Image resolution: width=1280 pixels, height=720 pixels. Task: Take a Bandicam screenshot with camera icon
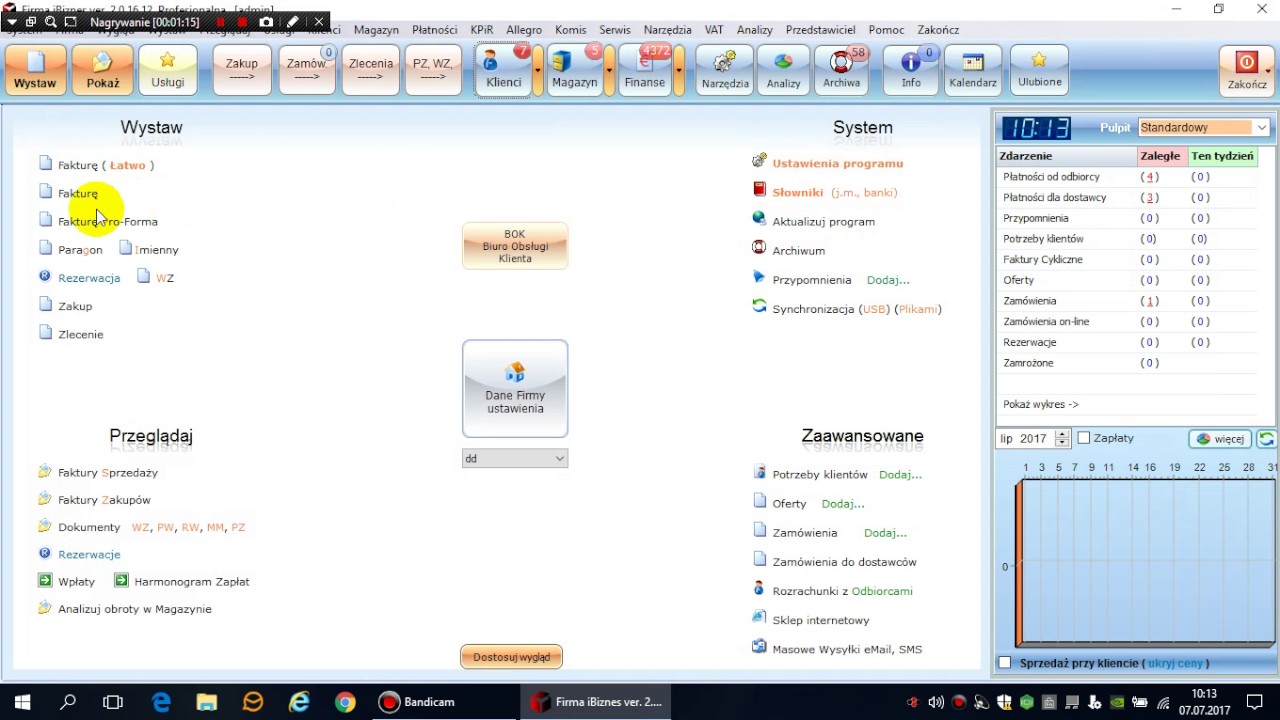266,21
